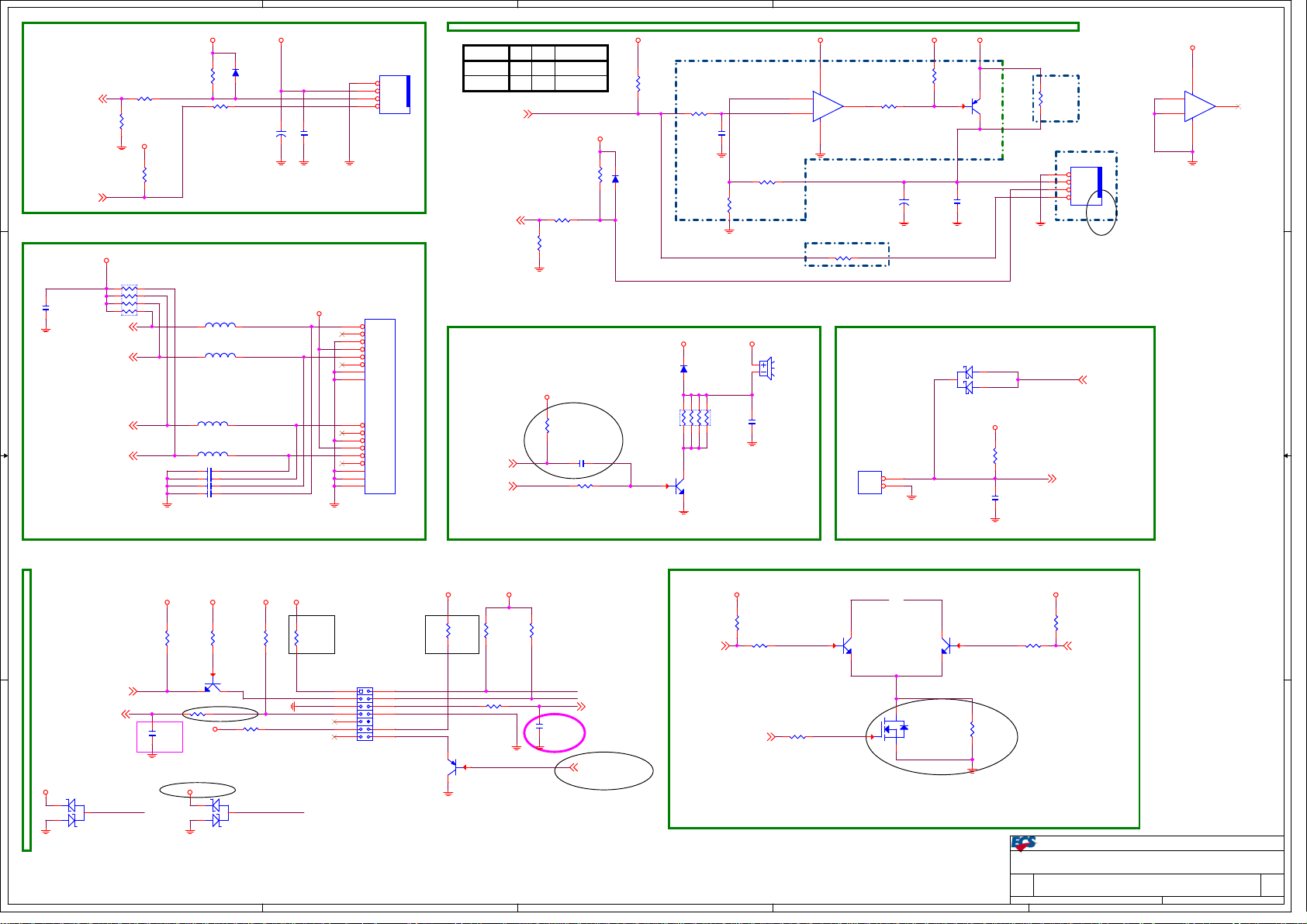1307x924 pixels.
Task: Select the NPN transistor below the speaker circuit diode
Action: coord(679,486)
